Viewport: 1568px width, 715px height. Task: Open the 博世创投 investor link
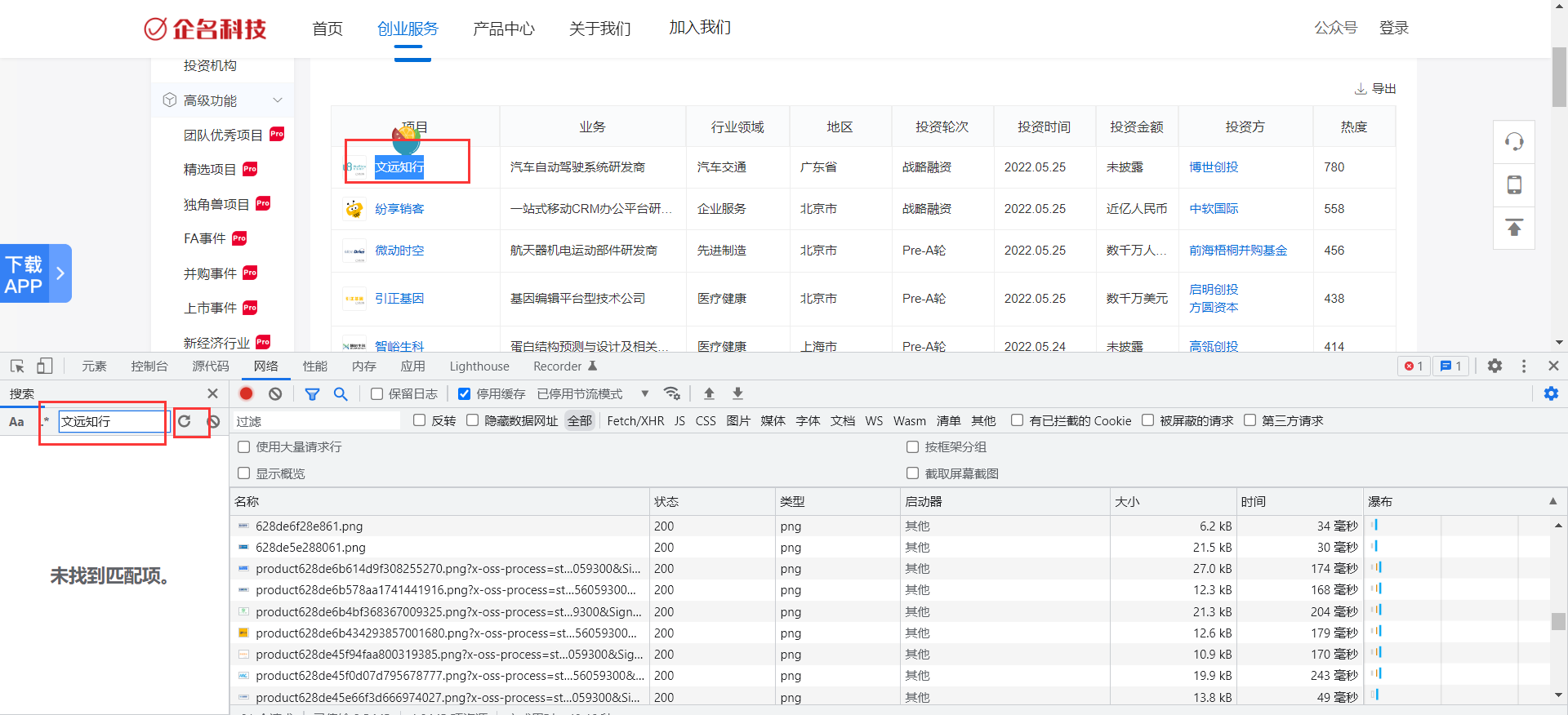(x=1214, y=167)
